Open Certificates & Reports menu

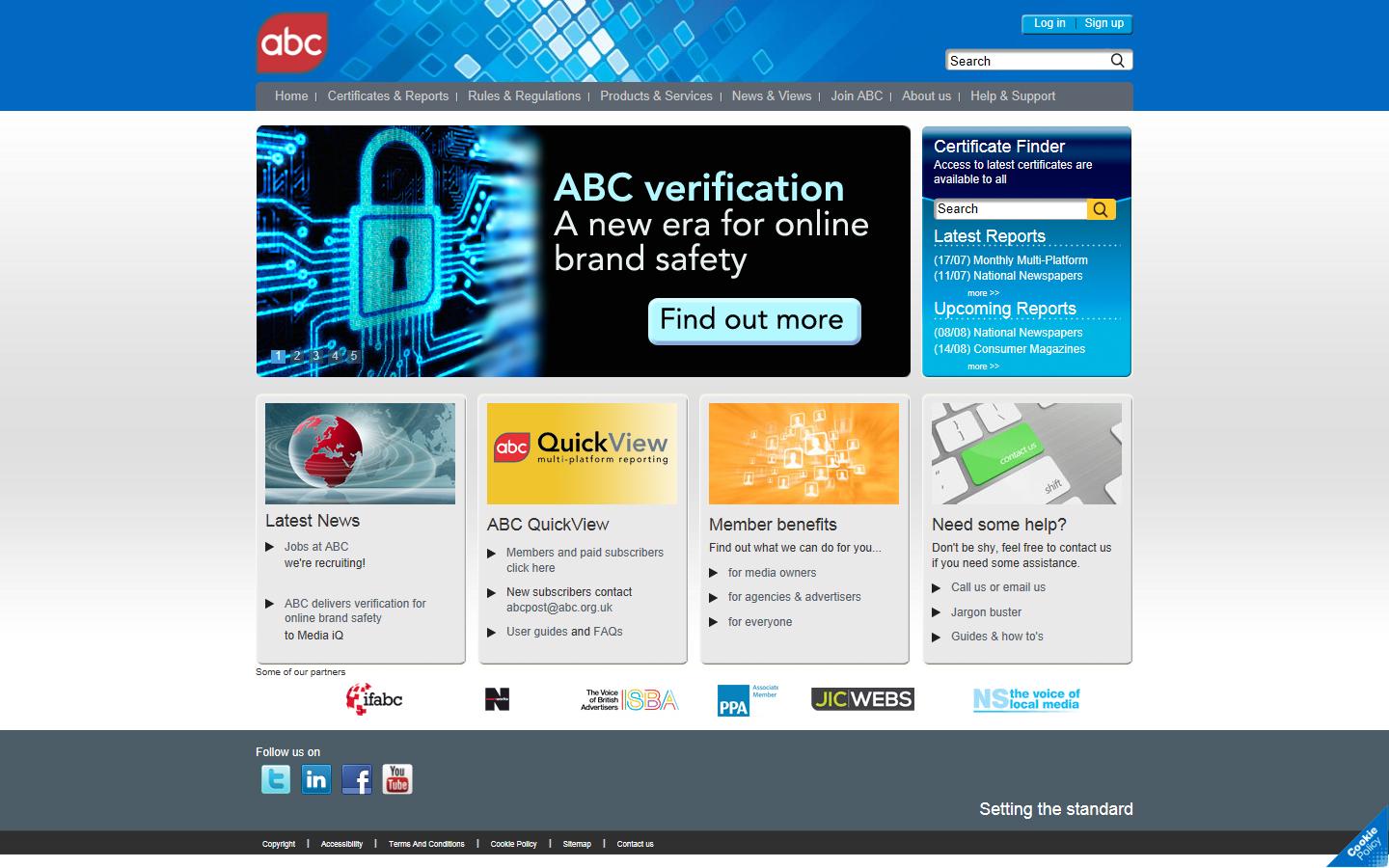pos(388,96)
